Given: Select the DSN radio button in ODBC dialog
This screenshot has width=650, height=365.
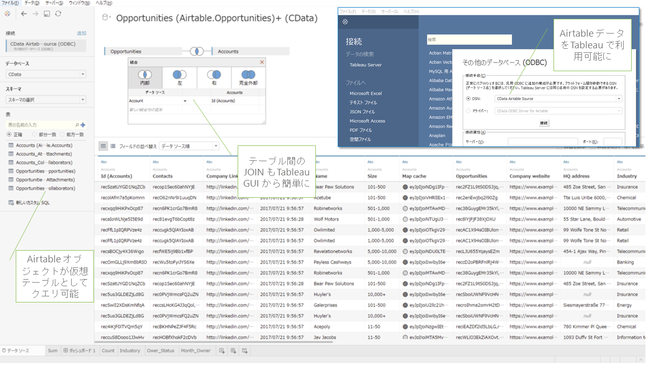Looking at the screenshot, I should (x=468, y=99).
